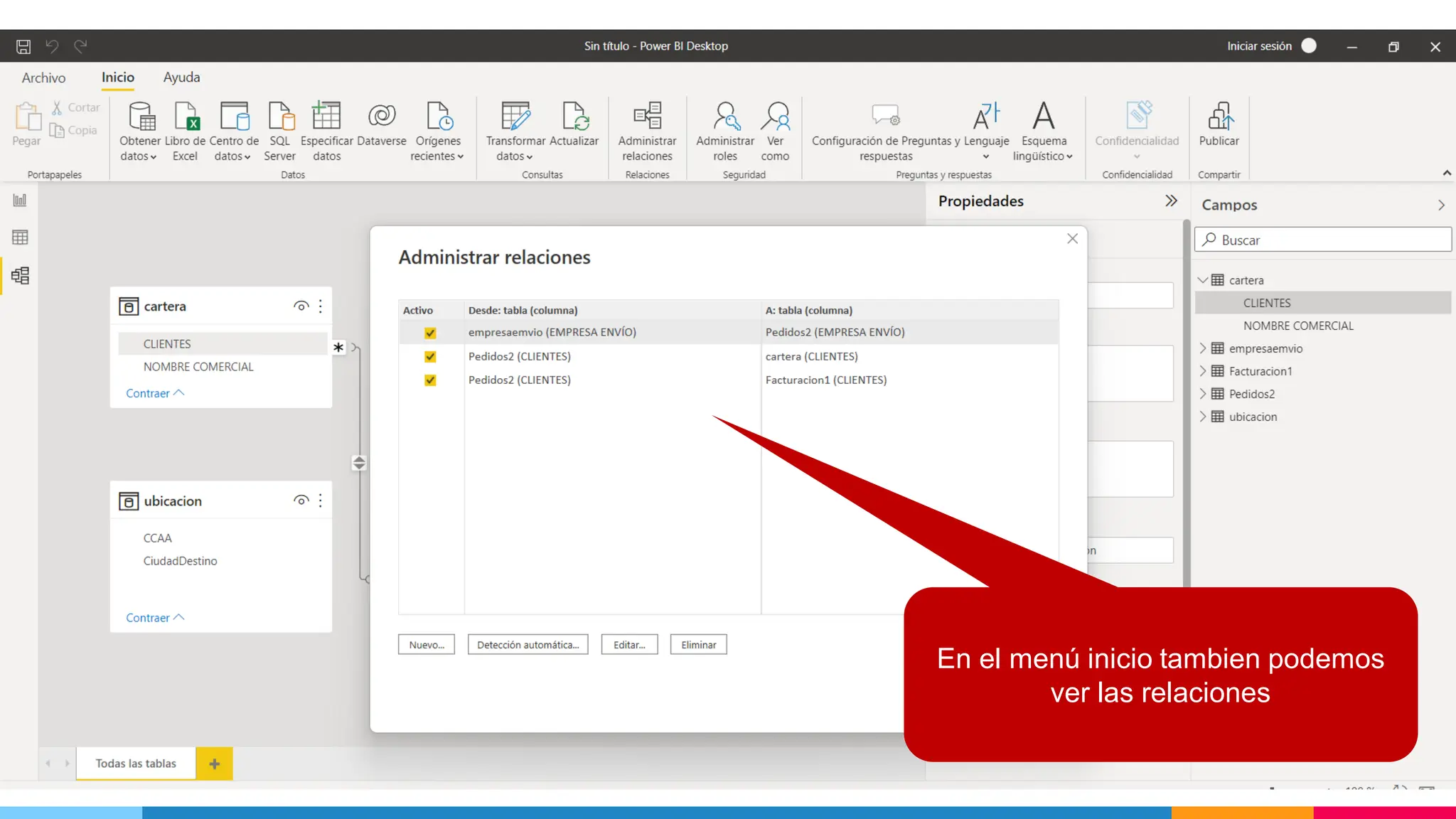
Task: Click the Libro de Excel icon
Action: coord(186,117)
